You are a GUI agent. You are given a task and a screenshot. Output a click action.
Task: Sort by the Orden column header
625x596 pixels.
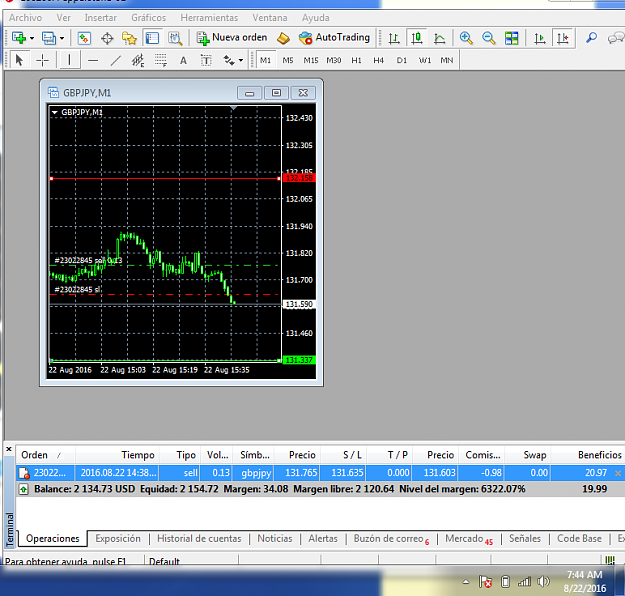(45, 455)
